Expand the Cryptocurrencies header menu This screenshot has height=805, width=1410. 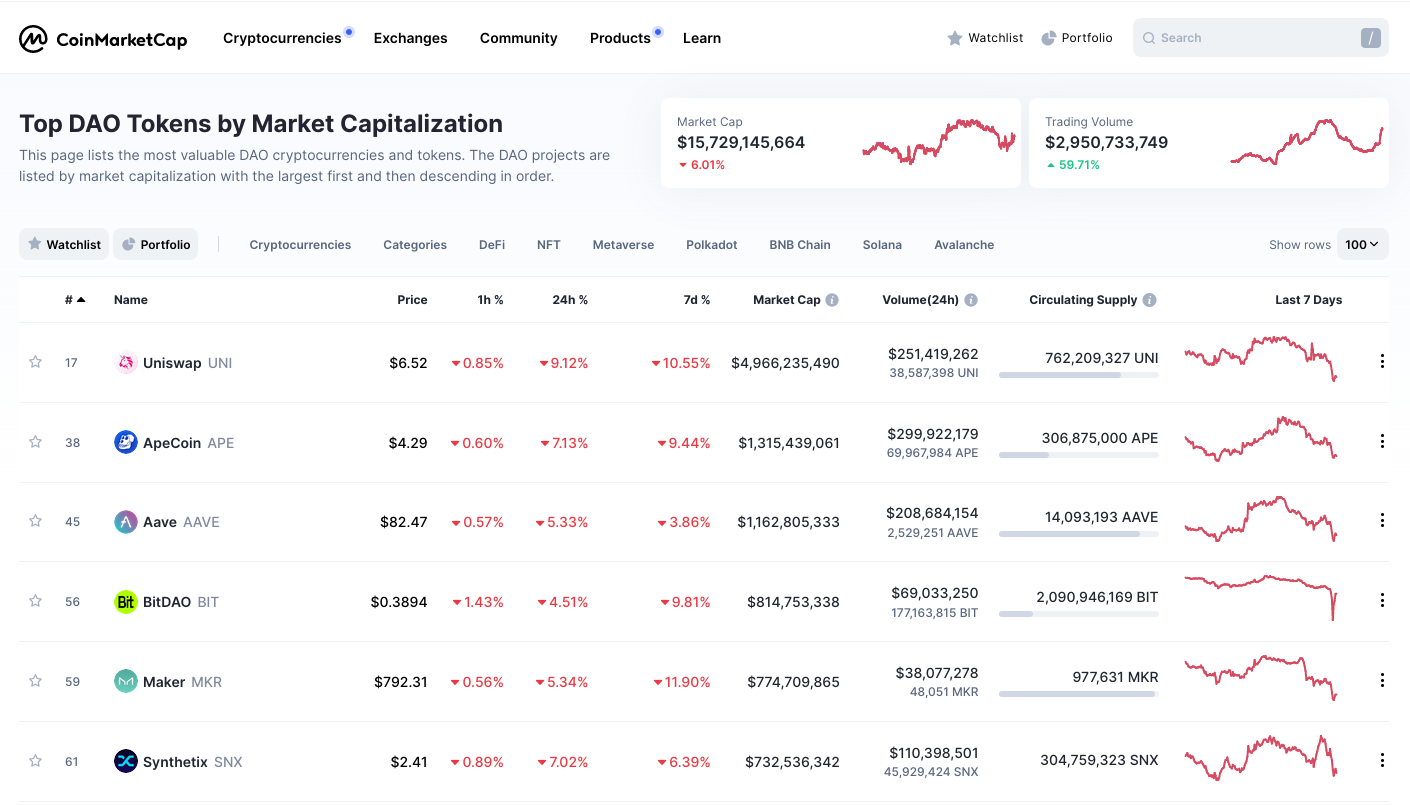282,38
